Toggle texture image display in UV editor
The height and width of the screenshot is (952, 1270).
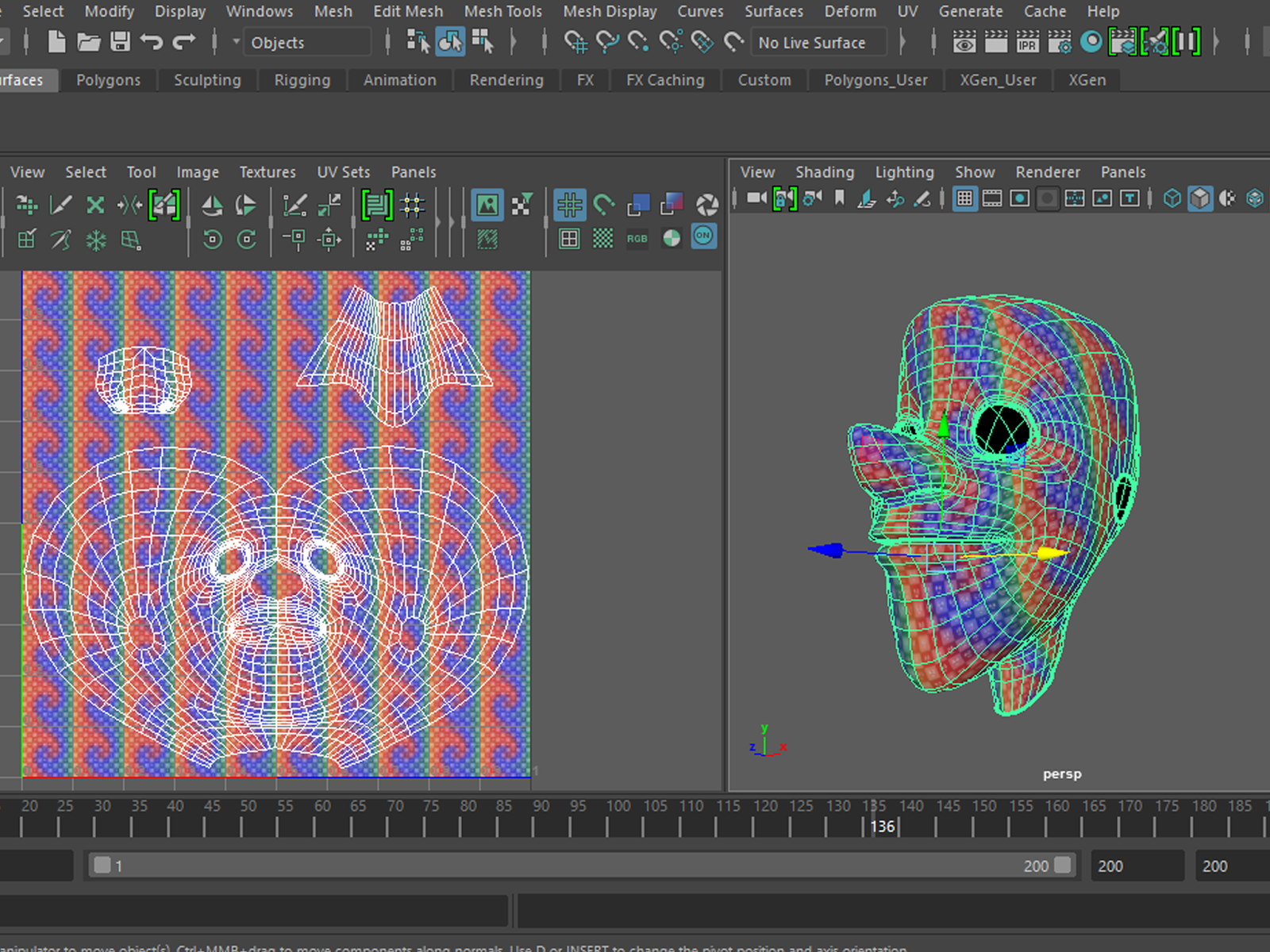tap(487, 205)
